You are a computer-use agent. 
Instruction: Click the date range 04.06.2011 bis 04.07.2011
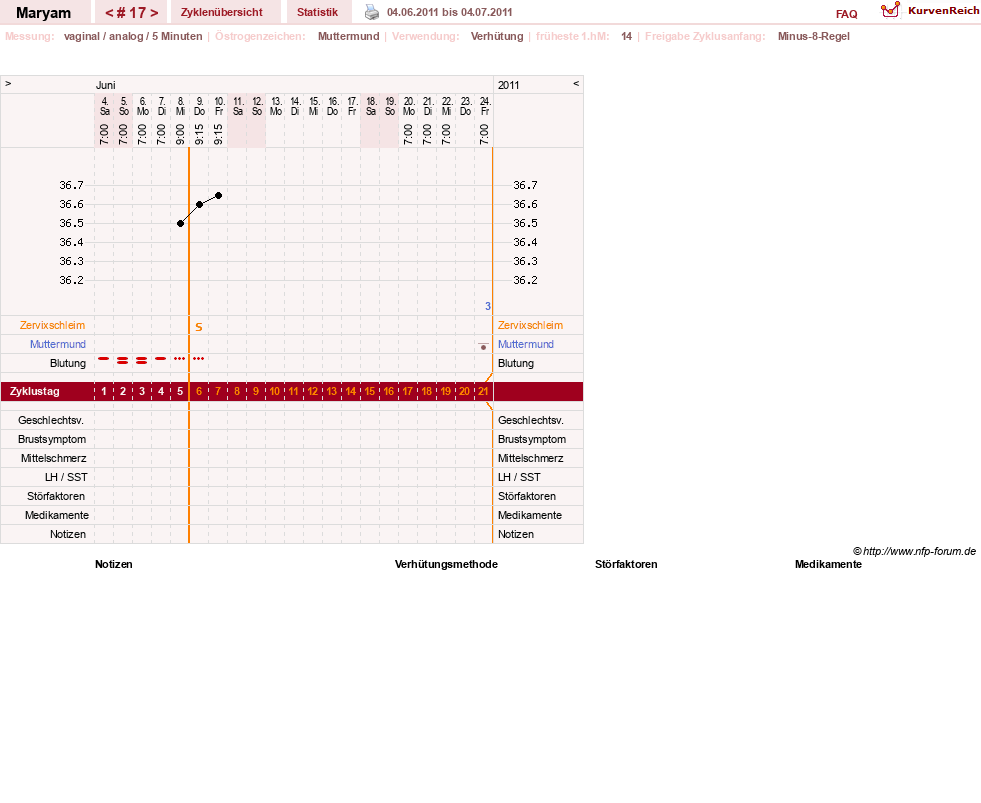pos(450,13)
